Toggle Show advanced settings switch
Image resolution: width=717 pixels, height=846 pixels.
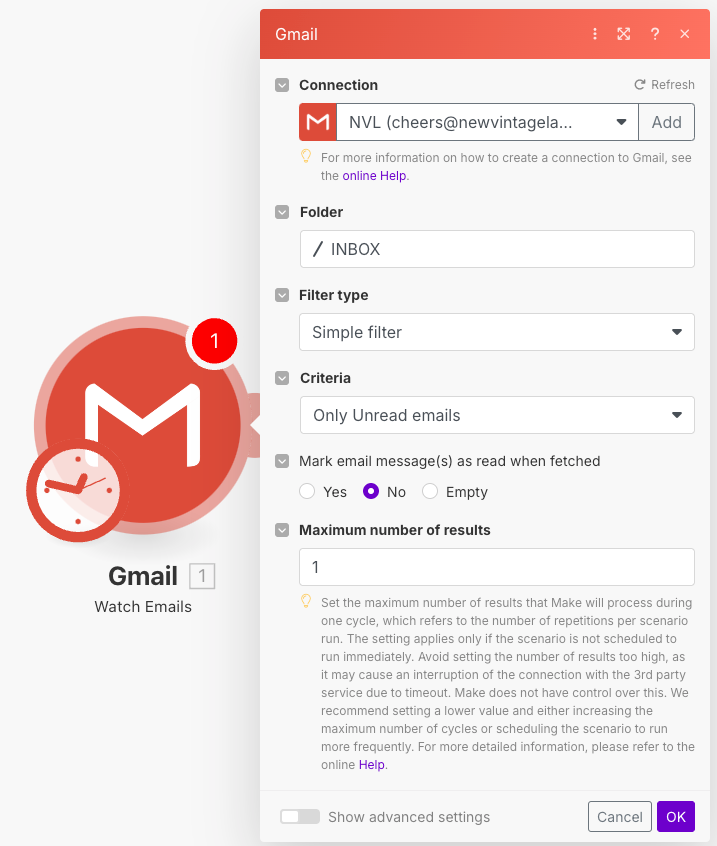click(300, 816)
